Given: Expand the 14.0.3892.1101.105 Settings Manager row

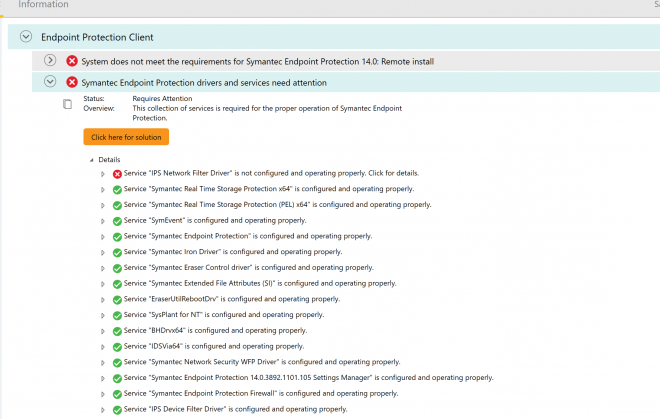Looking at the screenshot, I should click(x=102, y=379).
